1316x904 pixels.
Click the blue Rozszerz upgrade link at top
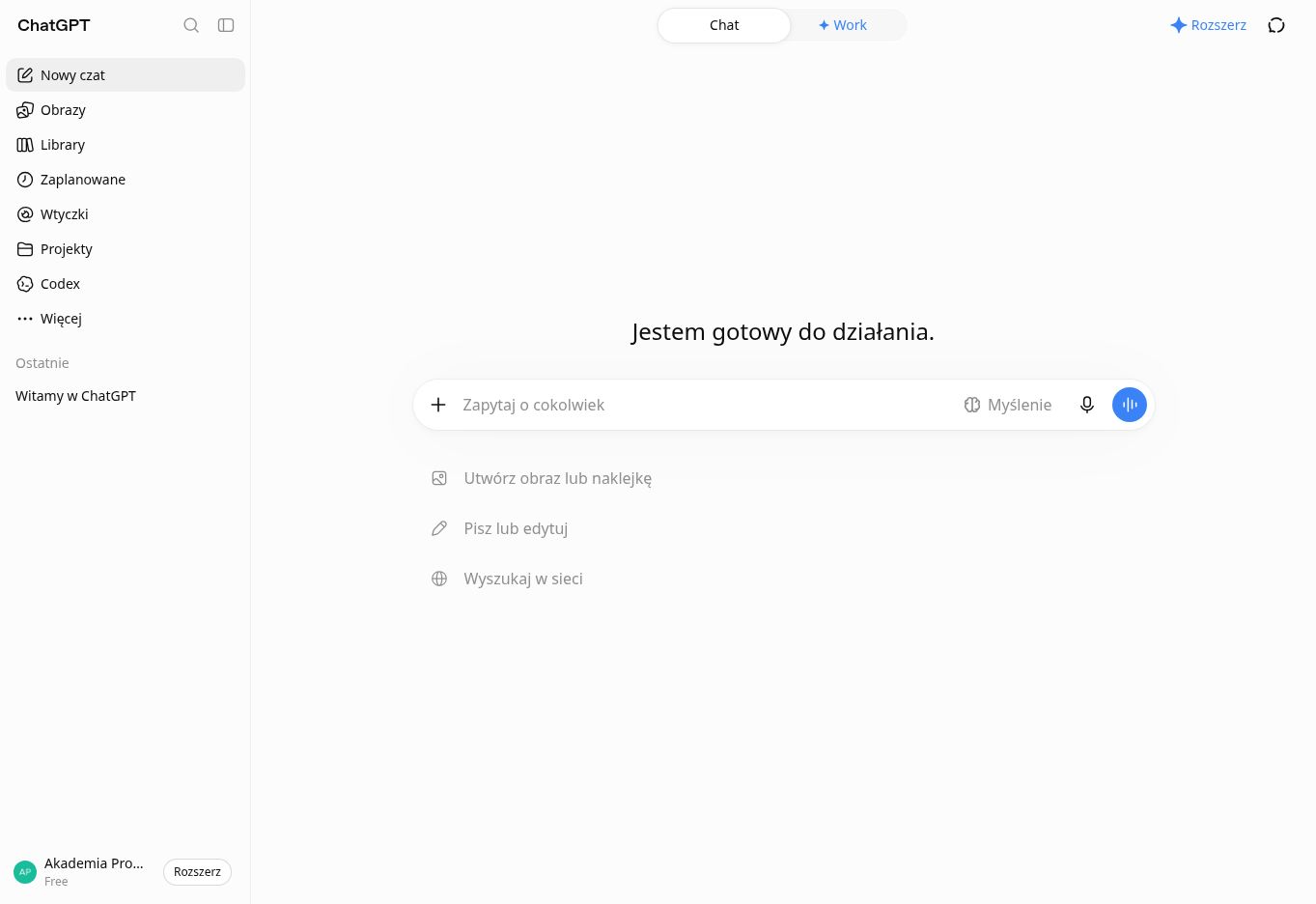(x=1208, y=25)
